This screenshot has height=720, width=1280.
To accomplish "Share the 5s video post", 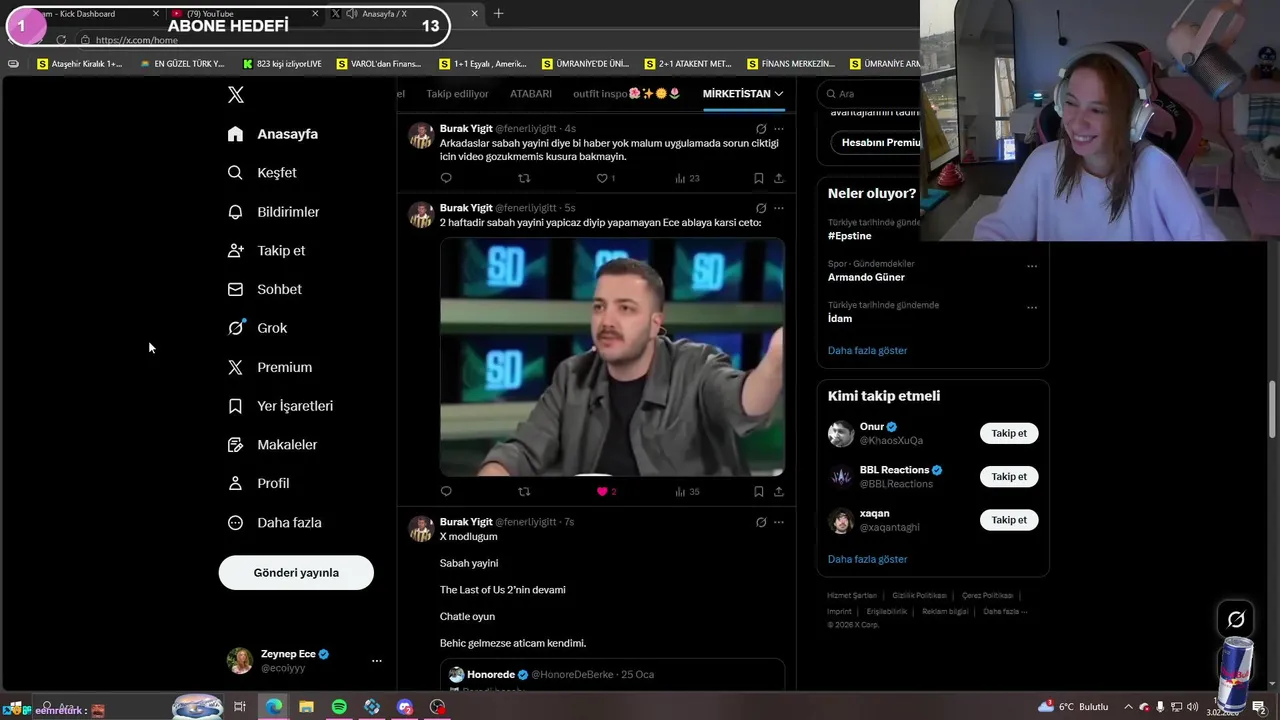I will [x=779, y=491].
